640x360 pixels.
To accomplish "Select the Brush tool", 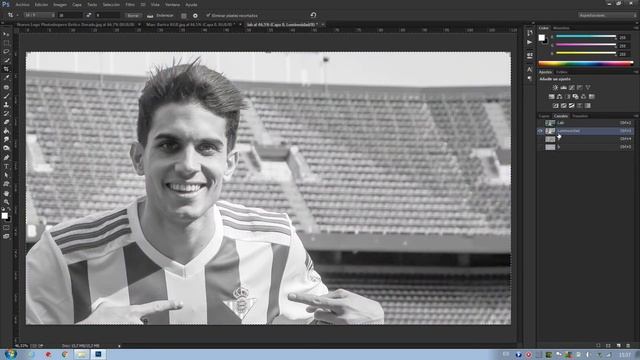I will (x=6, y=96).
